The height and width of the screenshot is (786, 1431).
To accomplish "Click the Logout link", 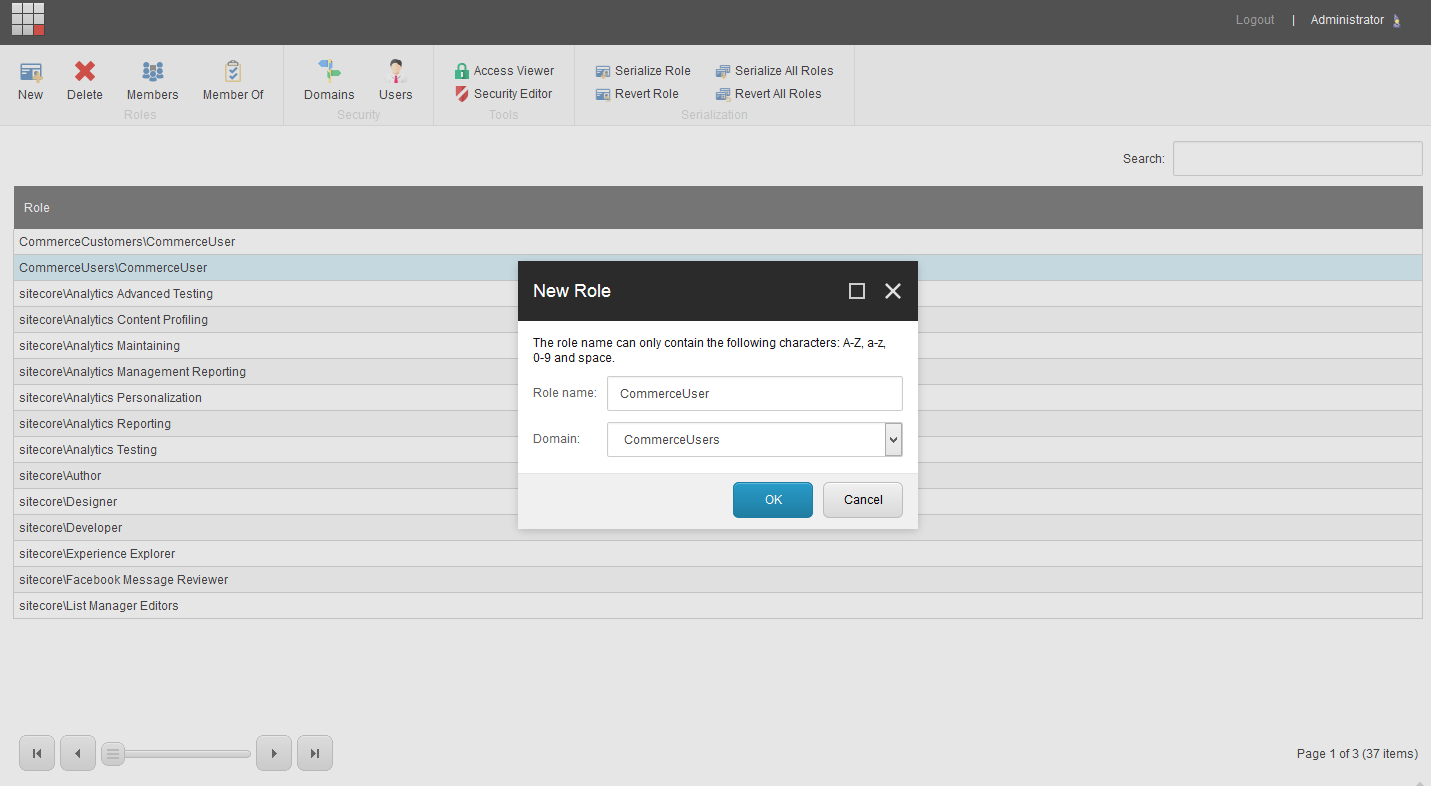I will tap(1255, 20).
